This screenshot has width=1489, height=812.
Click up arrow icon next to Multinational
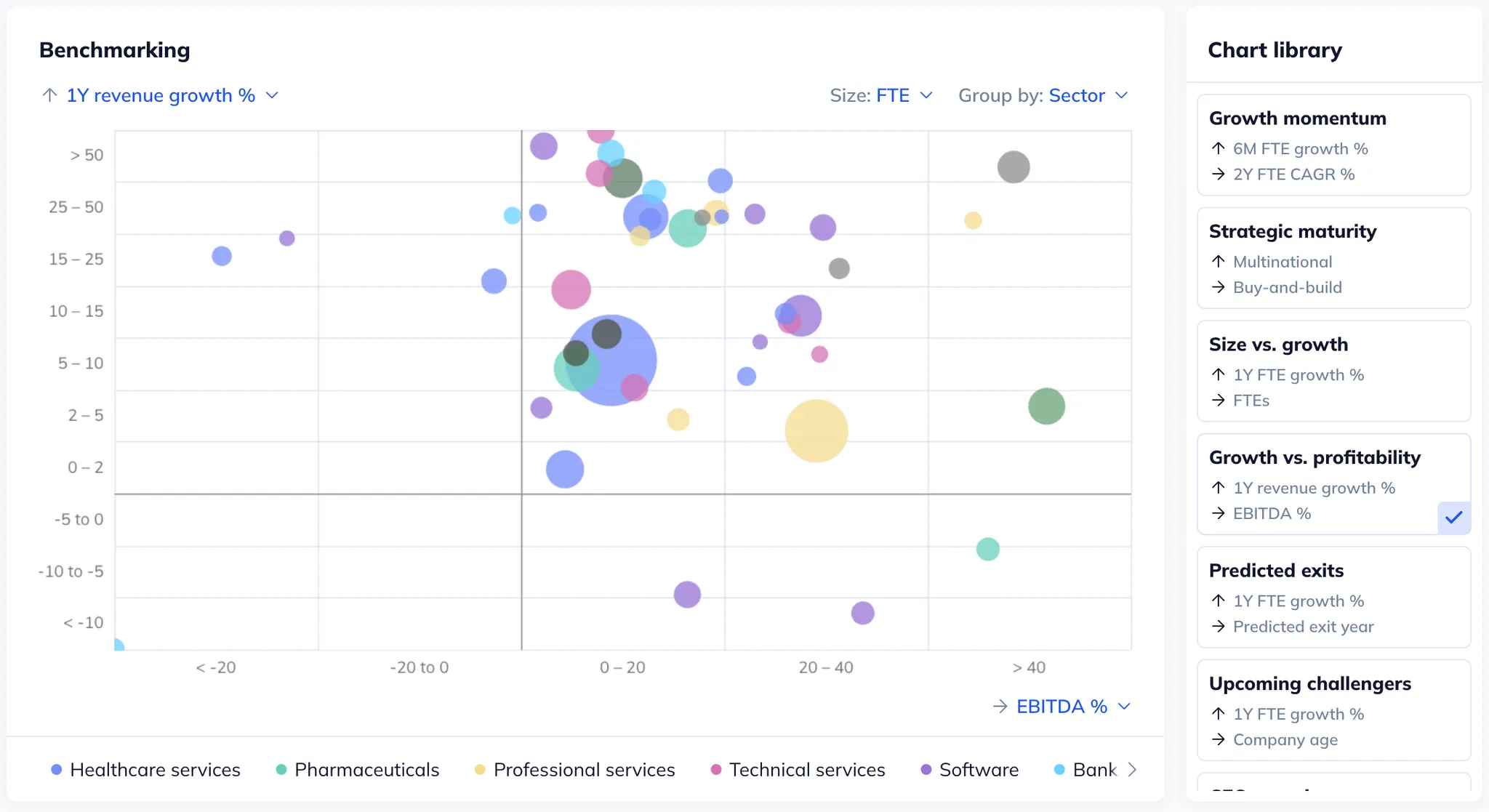(1219, 261)
